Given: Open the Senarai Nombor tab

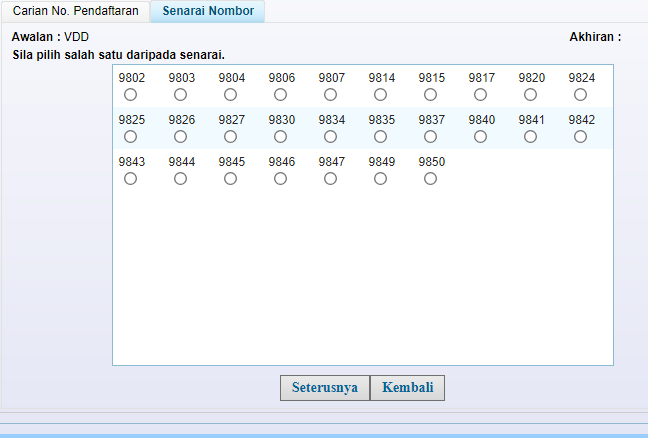Looking at the screenshot, I should (x=208, y=11).
